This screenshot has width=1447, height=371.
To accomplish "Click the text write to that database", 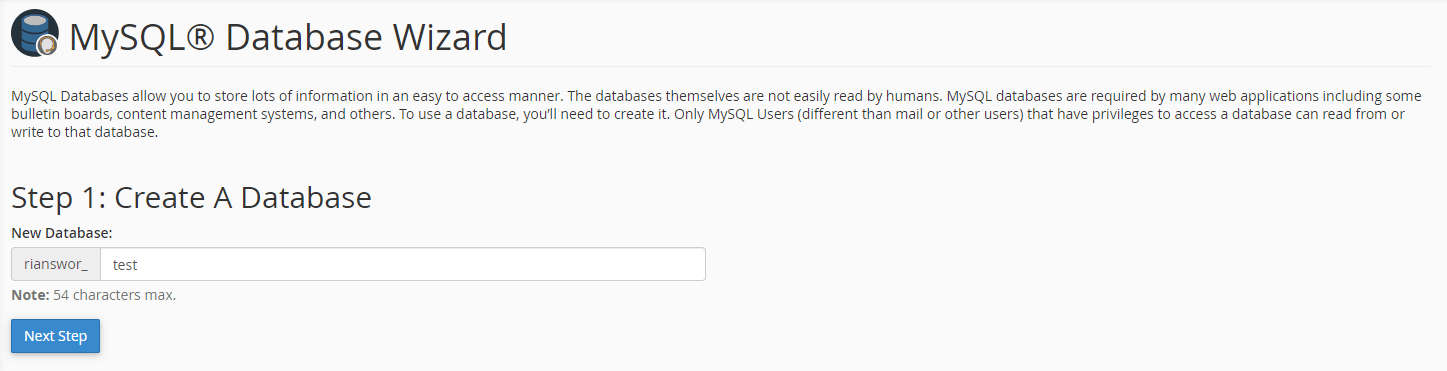I will pos(85,133).
